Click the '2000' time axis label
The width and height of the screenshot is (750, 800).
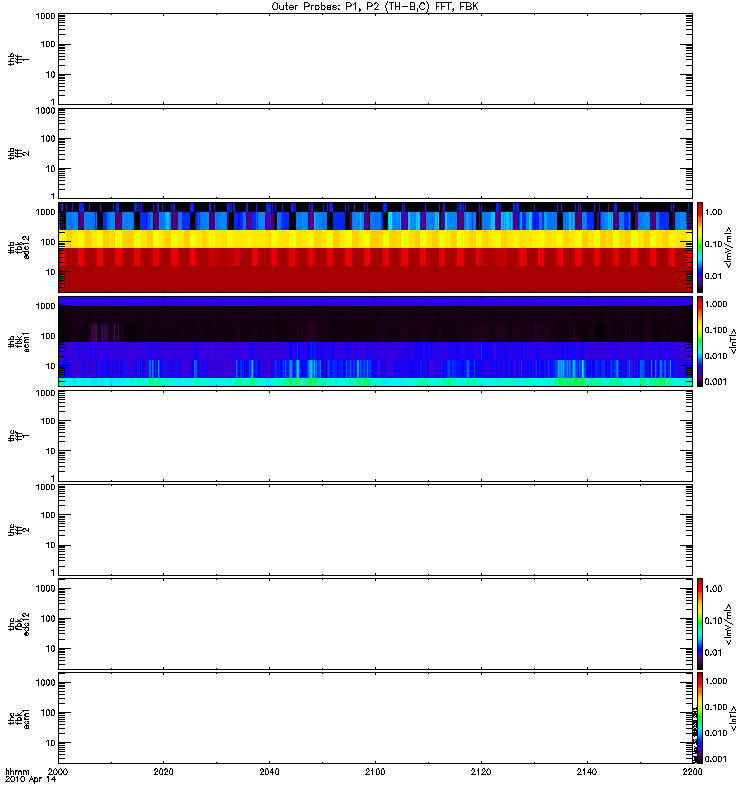(x=57, y=772)
